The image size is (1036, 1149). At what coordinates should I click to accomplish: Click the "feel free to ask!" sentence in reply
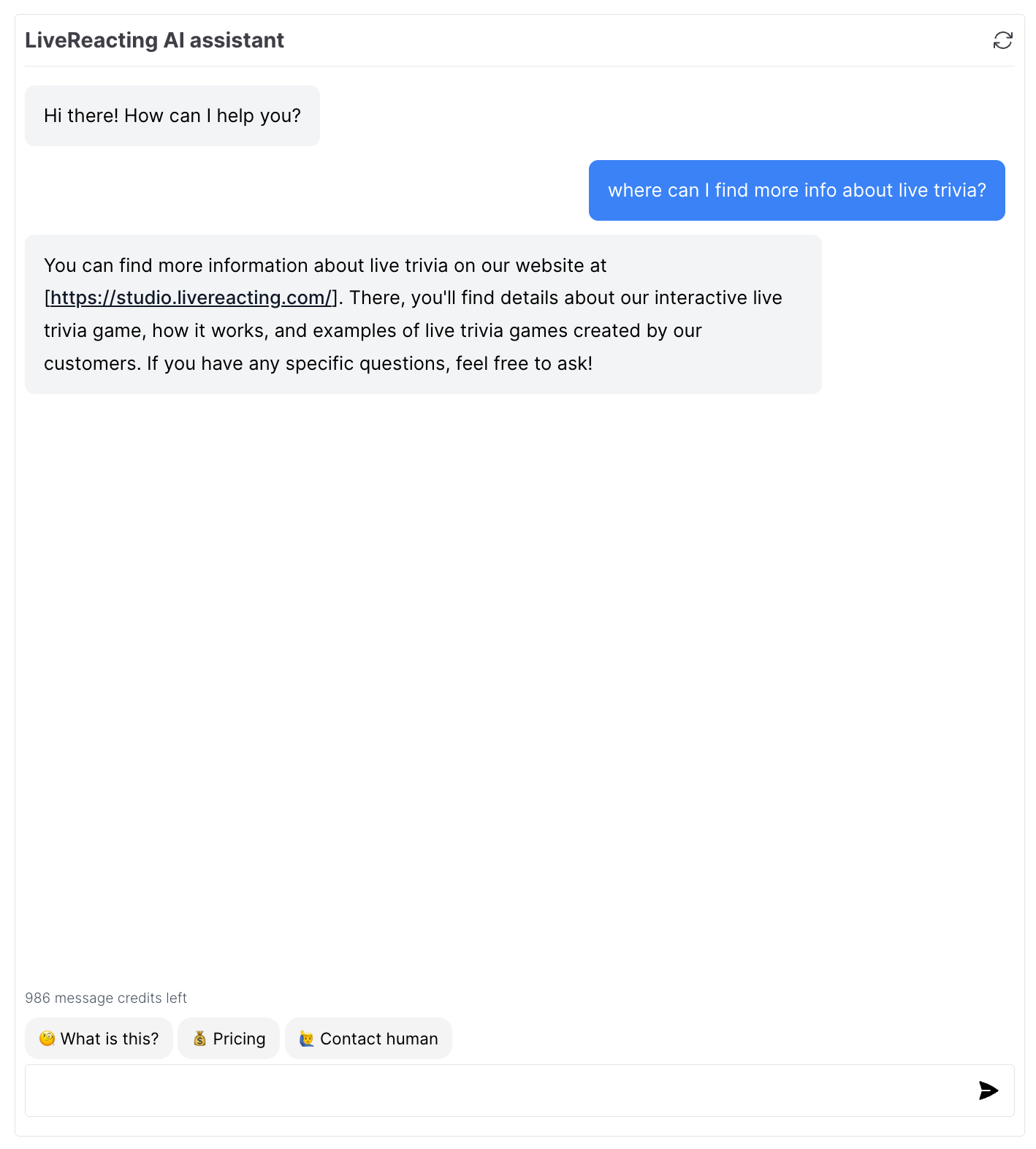(524, 364)
